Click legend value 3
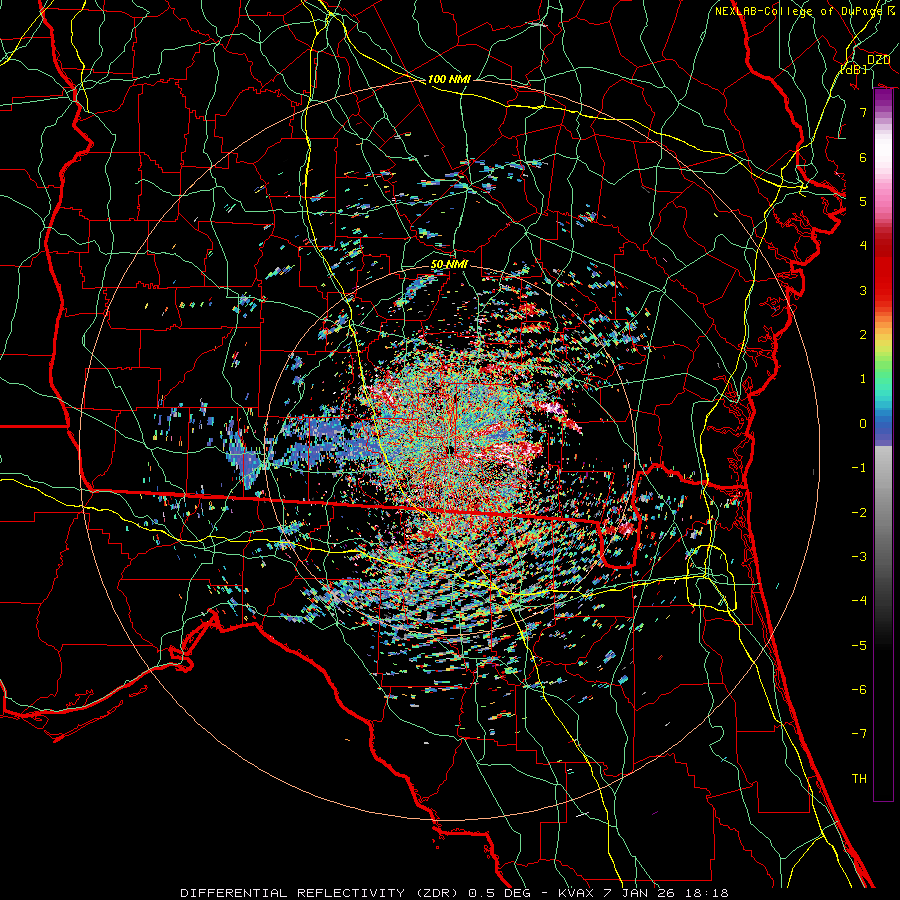 (x=863, y=290)
